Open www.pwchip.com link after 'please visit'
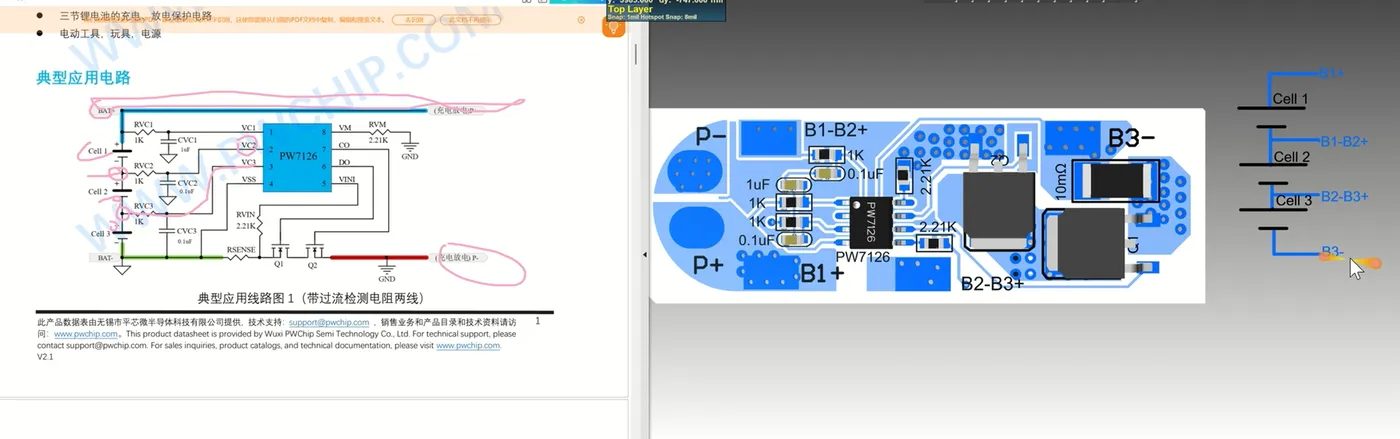 (469, 345)
